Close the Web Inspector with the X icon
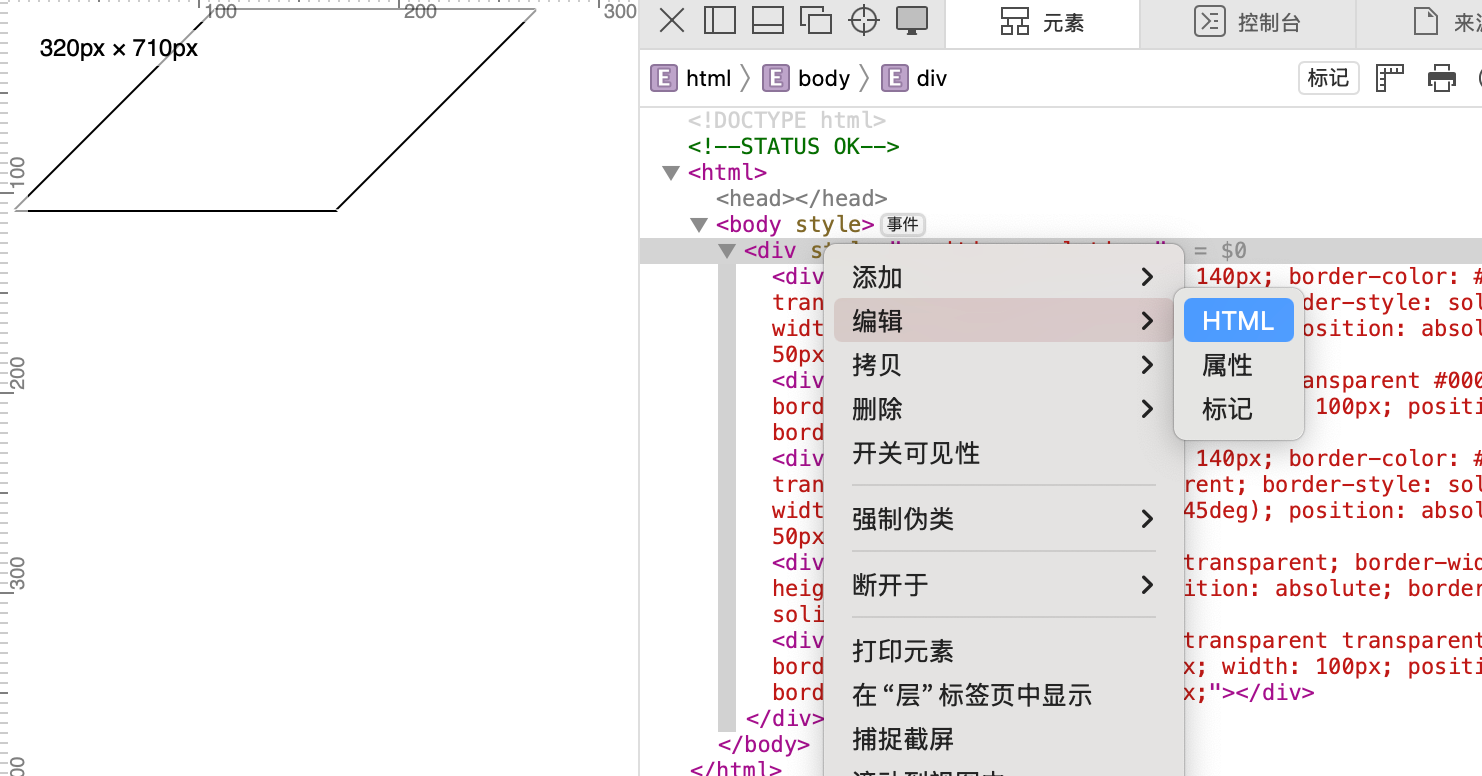This screenshot has width=1482, height=776. (x=673, y=20)
